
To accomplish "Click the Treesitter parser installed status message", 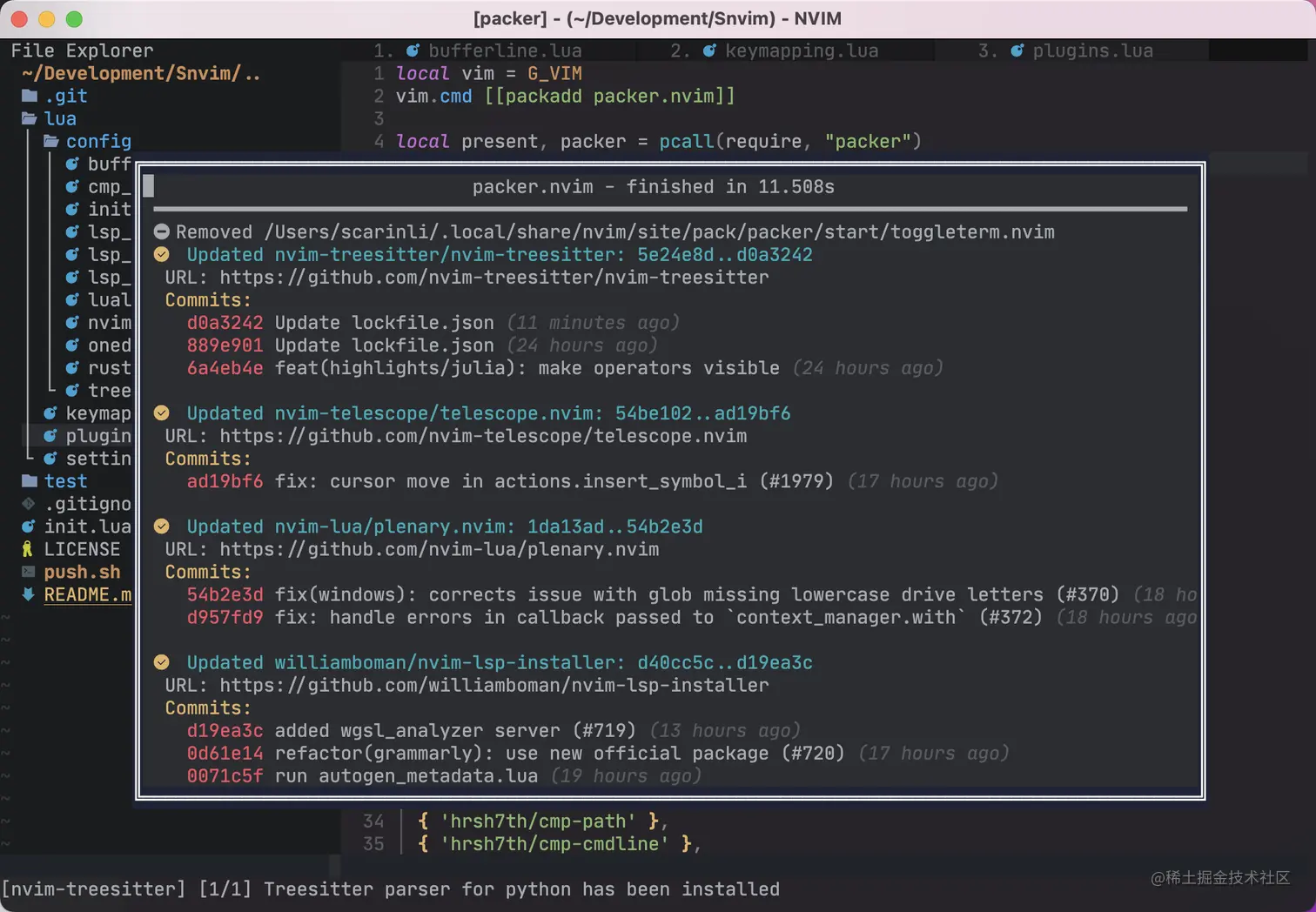I will click(x=390, y=889).
